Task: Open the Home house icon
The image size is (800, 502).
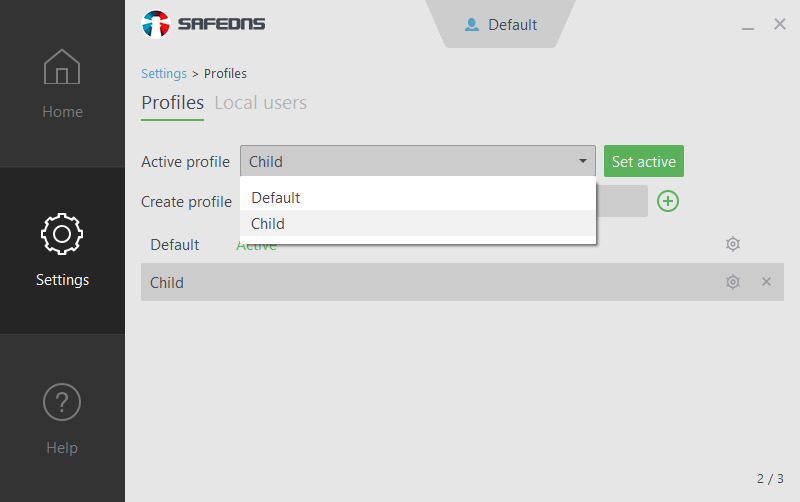Action: [x=62, y=68]
